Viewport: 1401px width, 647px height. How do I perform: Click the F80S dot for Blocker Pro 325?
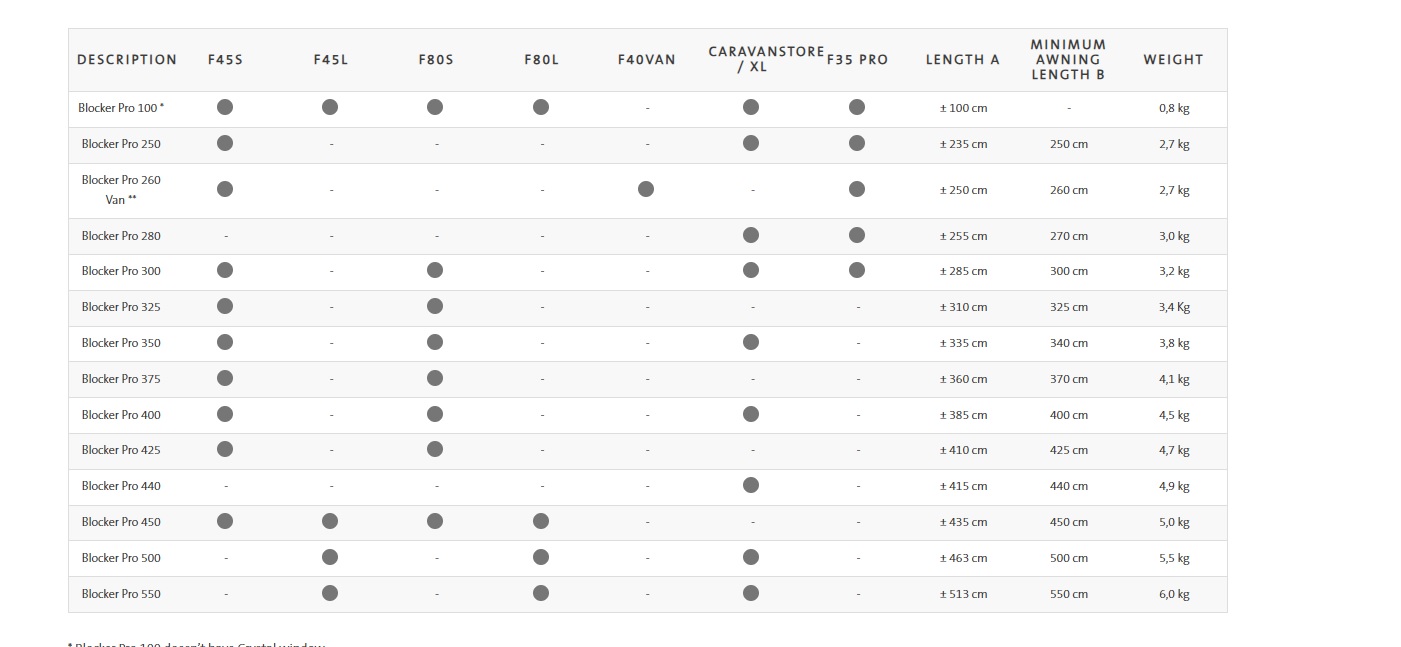coord(435,306)
